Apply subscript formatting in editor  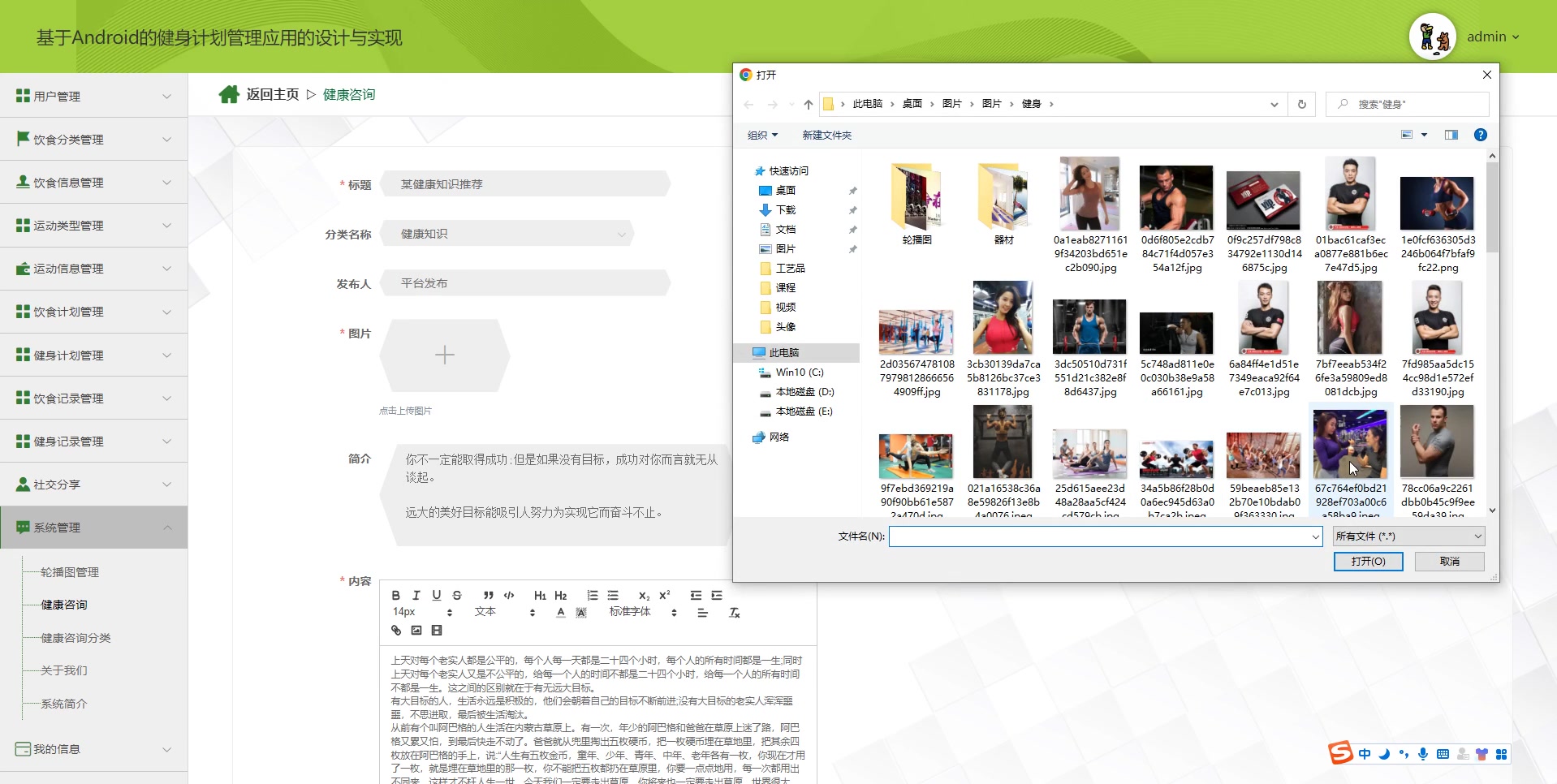pos(645,596)
